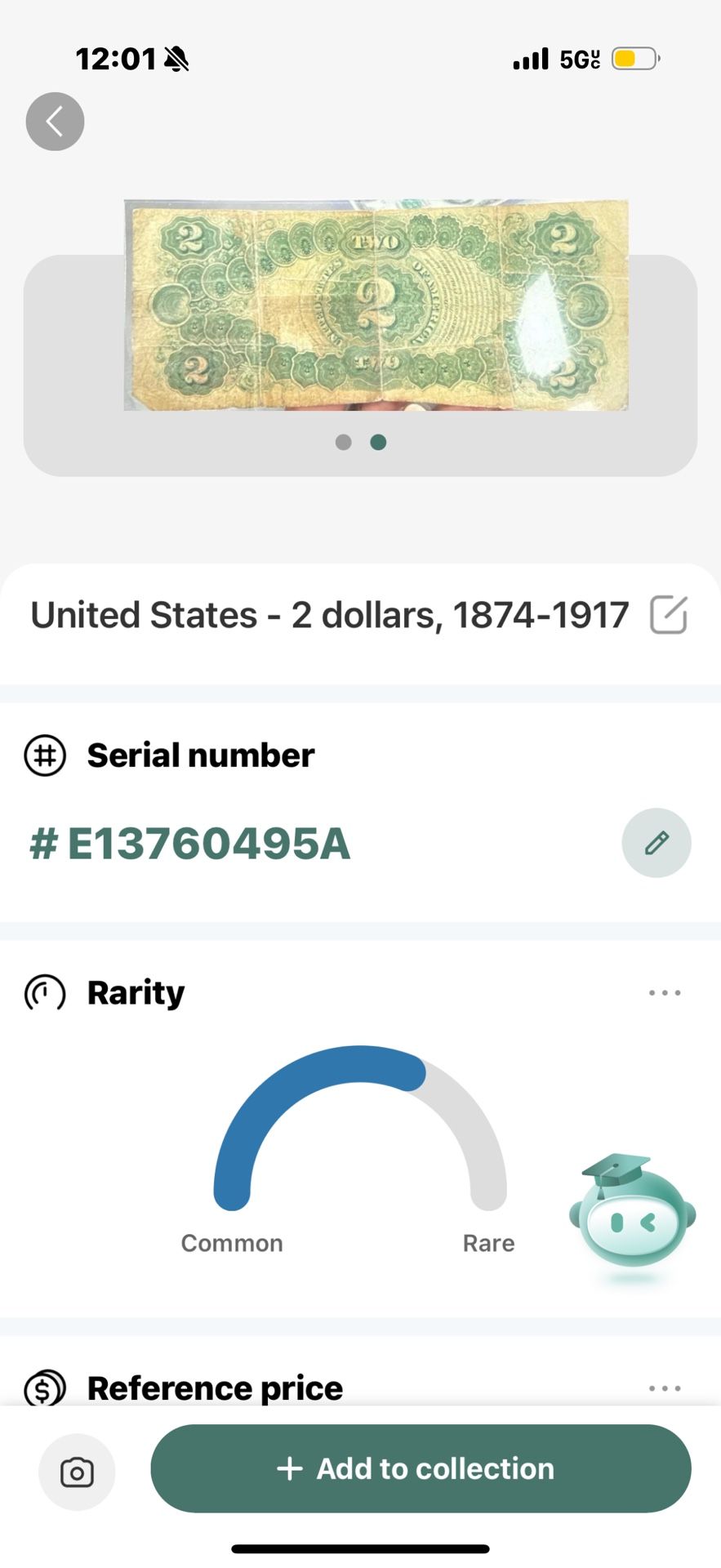The image size is (721, 1568).
Task: Open the Rarity section three-dot menu
Action: (x=665, y=993)
